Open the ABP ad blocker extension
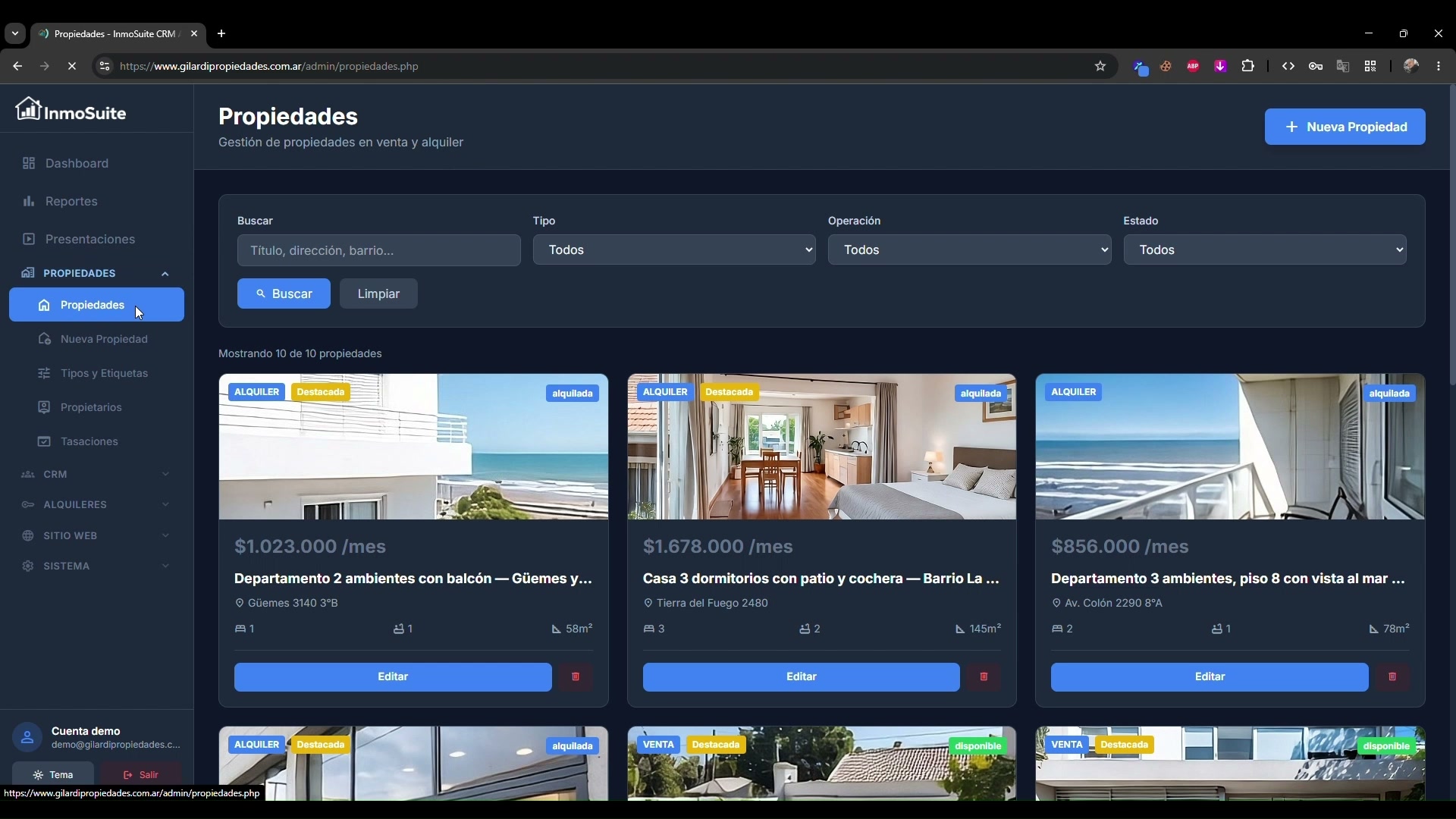The image size is (1456, 819). pos(1193,67)
